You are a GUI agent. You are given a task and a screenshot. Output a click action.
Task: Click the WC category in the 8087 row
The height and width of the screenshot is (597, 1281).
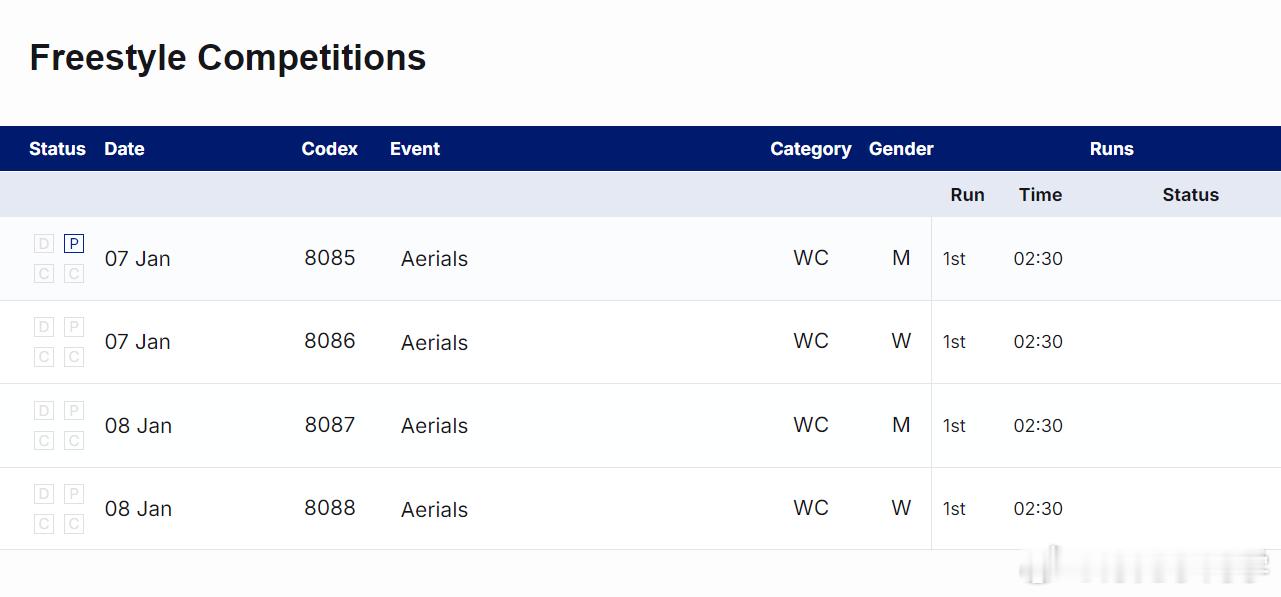click(x=811, y=425)
